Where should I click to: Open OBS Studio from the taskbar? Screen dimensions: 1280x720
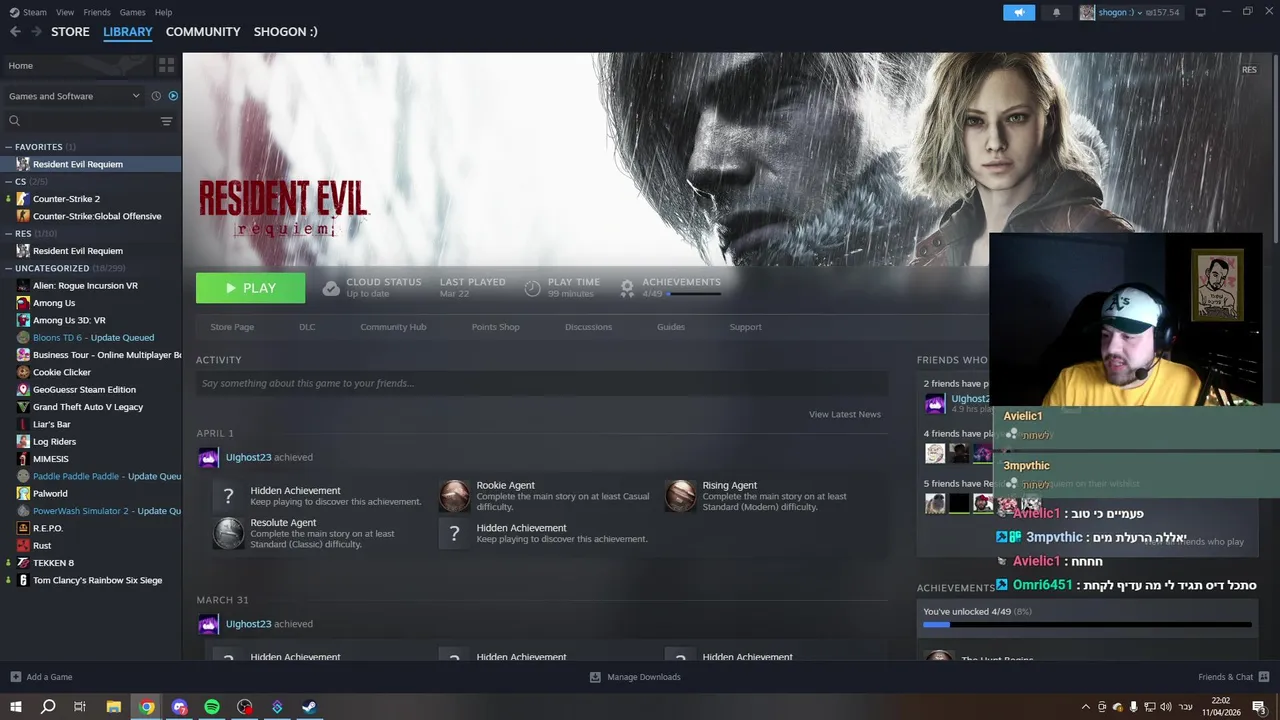coord(245,707)
